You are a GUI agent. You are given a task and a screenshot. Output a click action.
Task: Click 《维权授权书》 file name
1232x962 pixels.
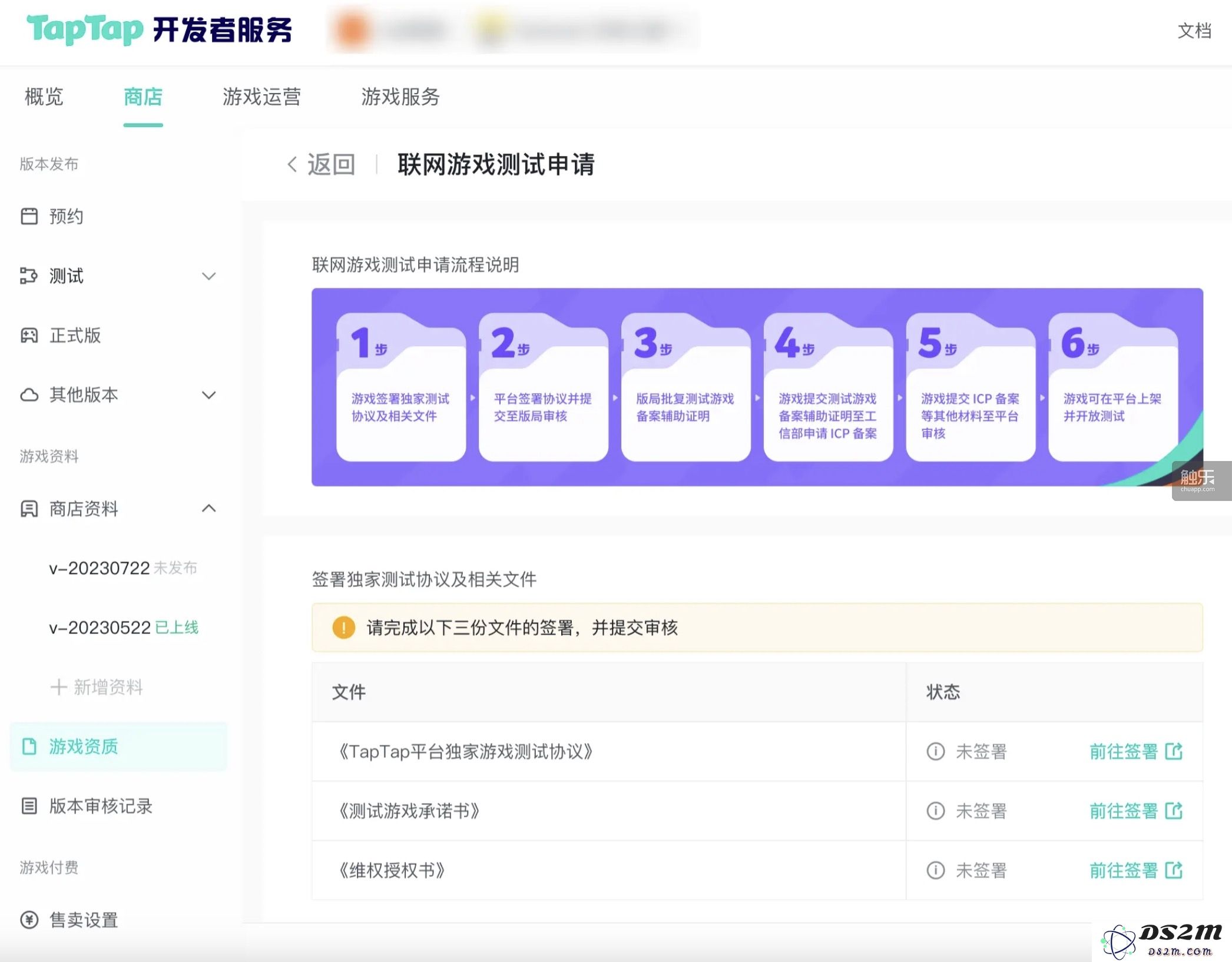(391, 870)
